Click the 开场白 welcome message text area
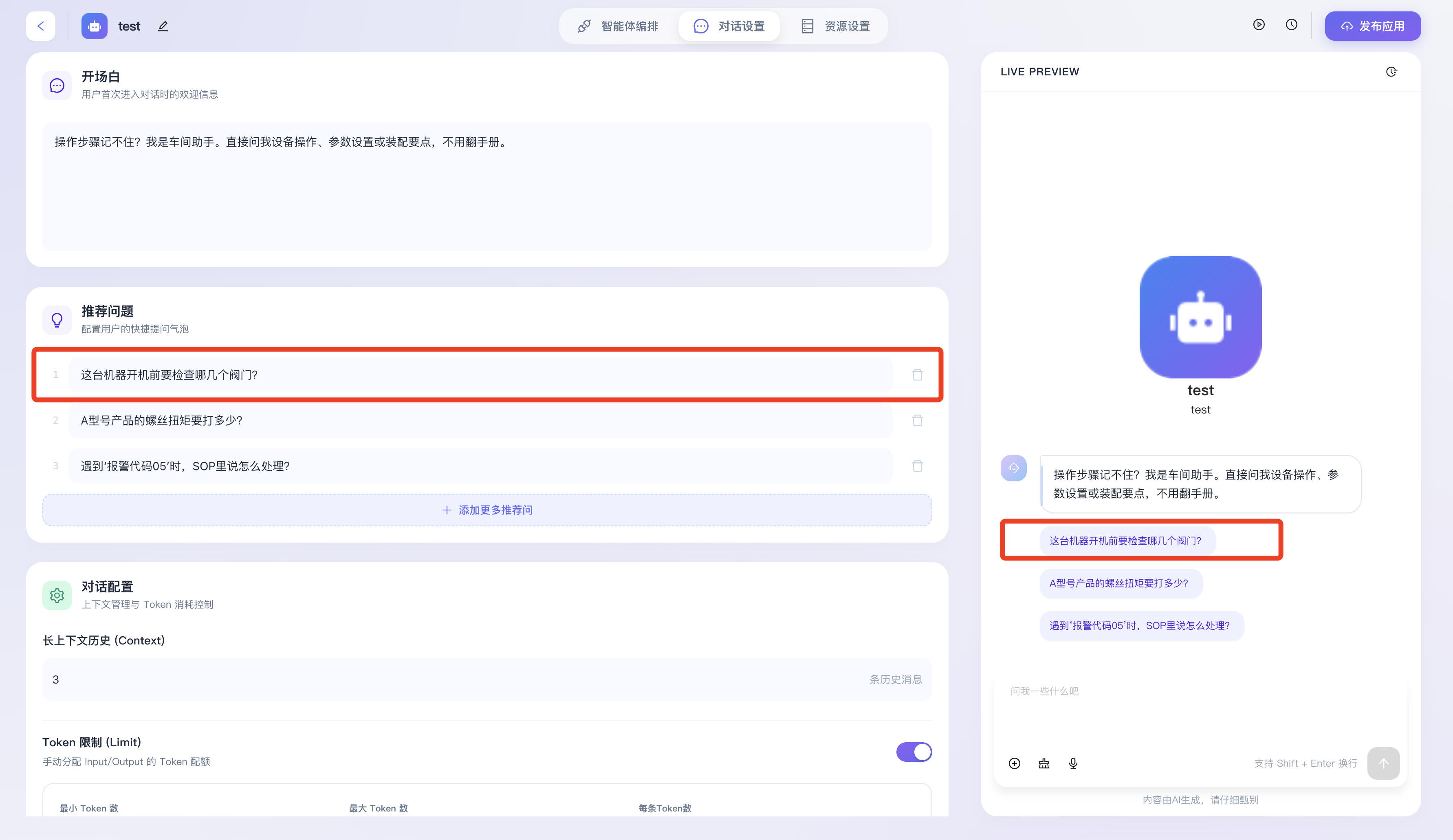This screenshot has height=840, width=1453. click(x=487, y=186)
